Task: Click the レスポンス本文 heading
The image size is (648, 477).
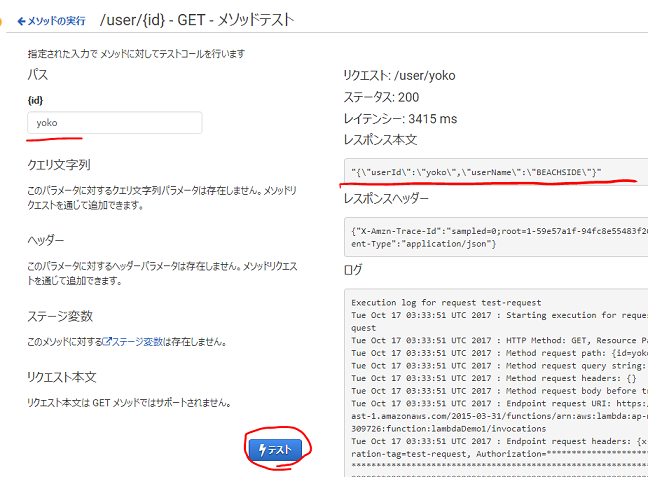Action: (x=380, y=140)
